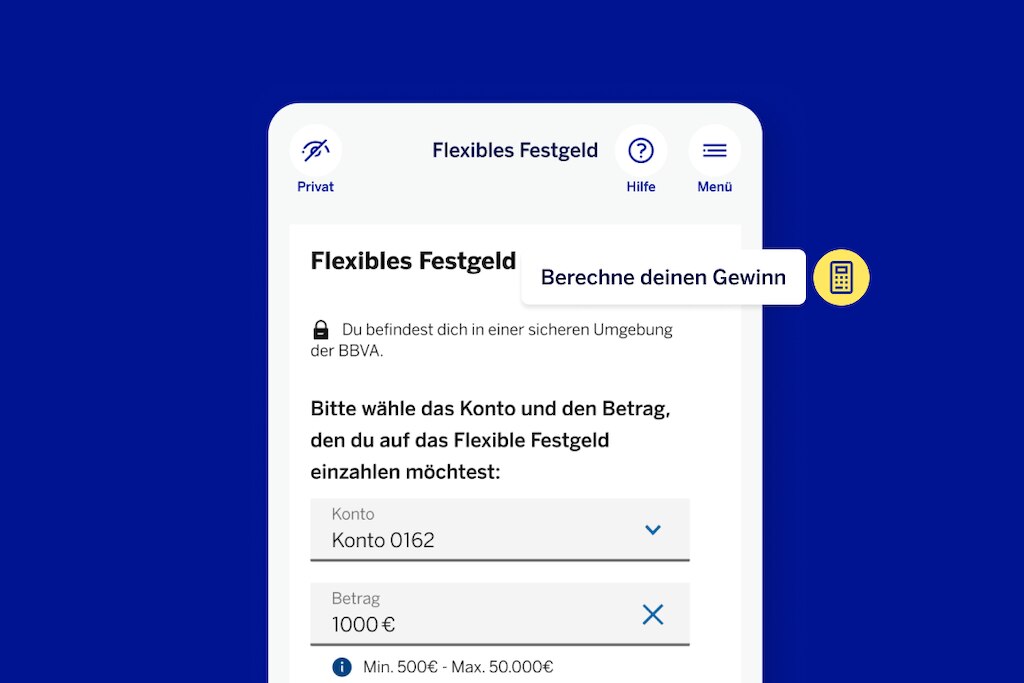Expand account options via the blue arrow
The height and width of the screenshot is (683, 1024).
(653, 530)
